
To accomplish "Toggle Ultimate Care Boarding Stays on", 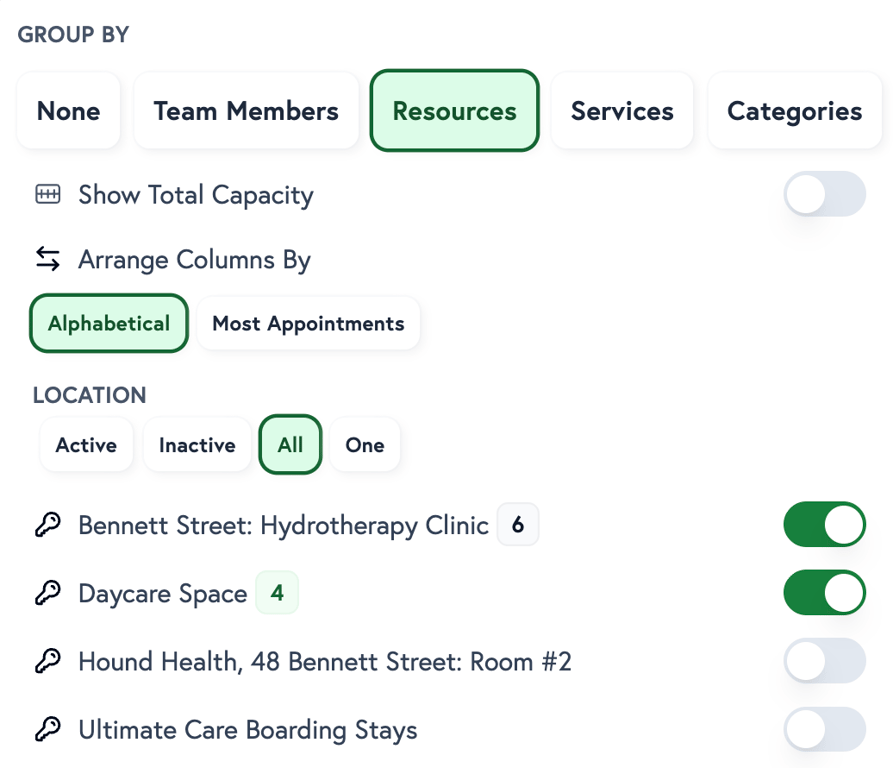I will (x=824, y=729).
